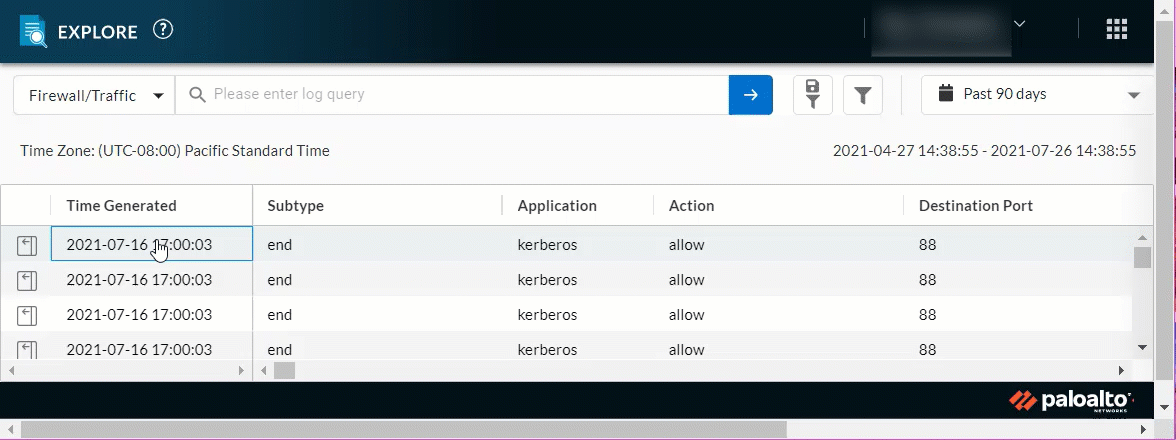Viewport: 1176px width, 440px height.
Task: Click the Destination Port column header
Action: pos(975,206)
